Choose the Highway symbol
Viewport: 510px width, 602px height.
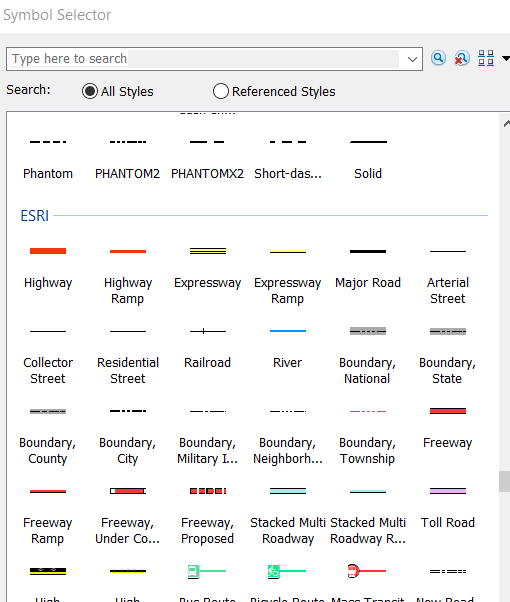coord(48,268)
